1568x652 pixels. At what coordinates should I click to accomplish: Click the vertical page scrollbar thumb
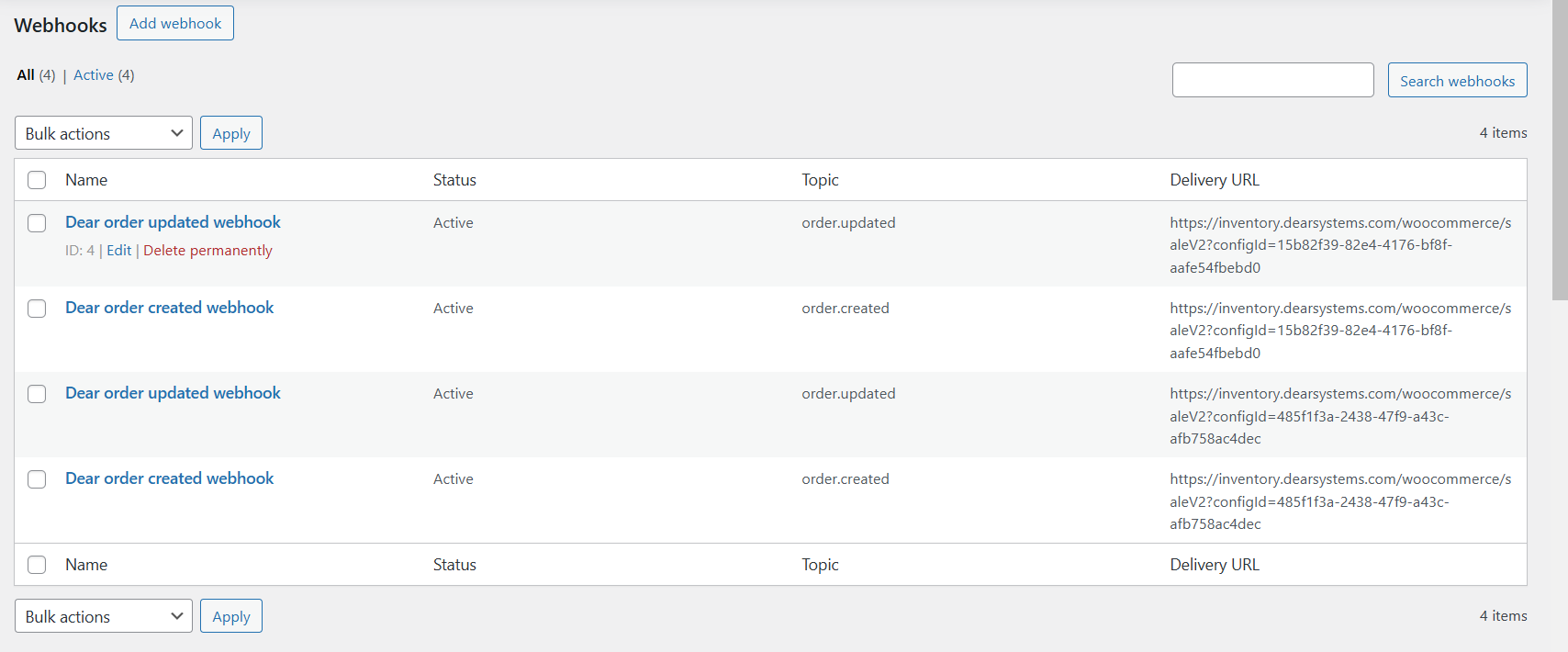click(1560, 147)
